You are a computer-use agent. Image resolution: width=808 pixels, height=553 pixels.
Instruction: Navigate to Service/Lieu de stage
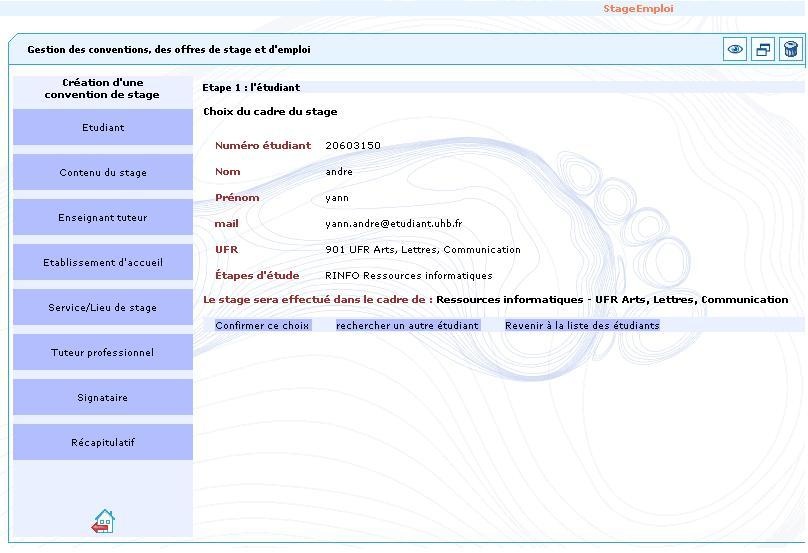103,307
